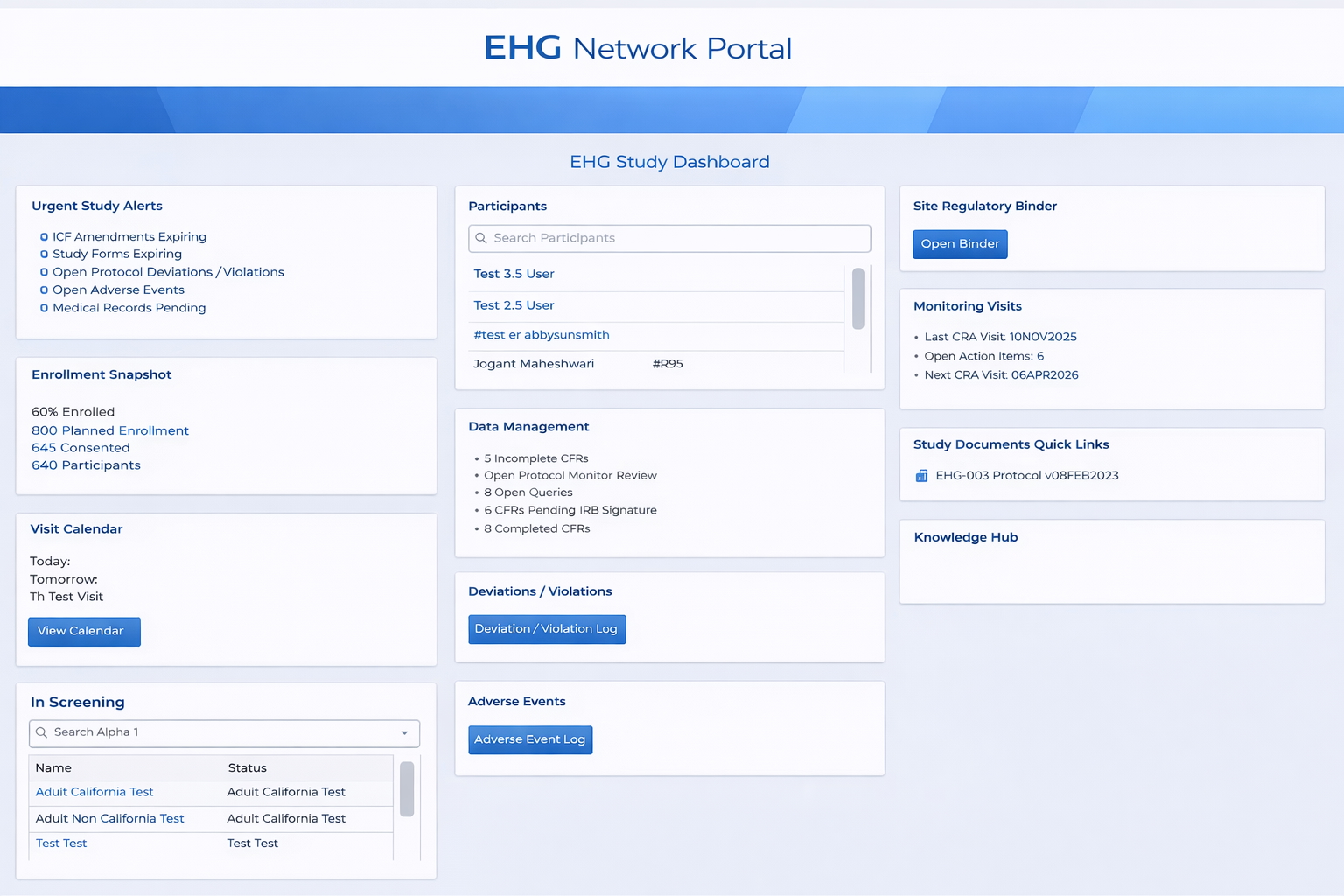Image resolution: width=1344 pixels, height=896 pixels.
Task: Open the Adverse Event Log
Action: click(x=529, y=739)
